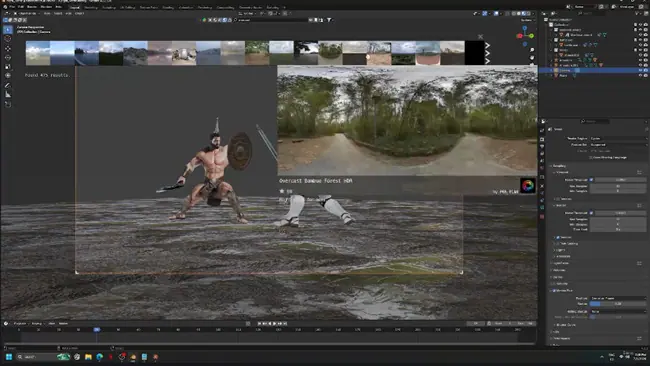Select the Select Box tool
The width and height of the screenshot is (650, 366).
(x=8, y=30)
